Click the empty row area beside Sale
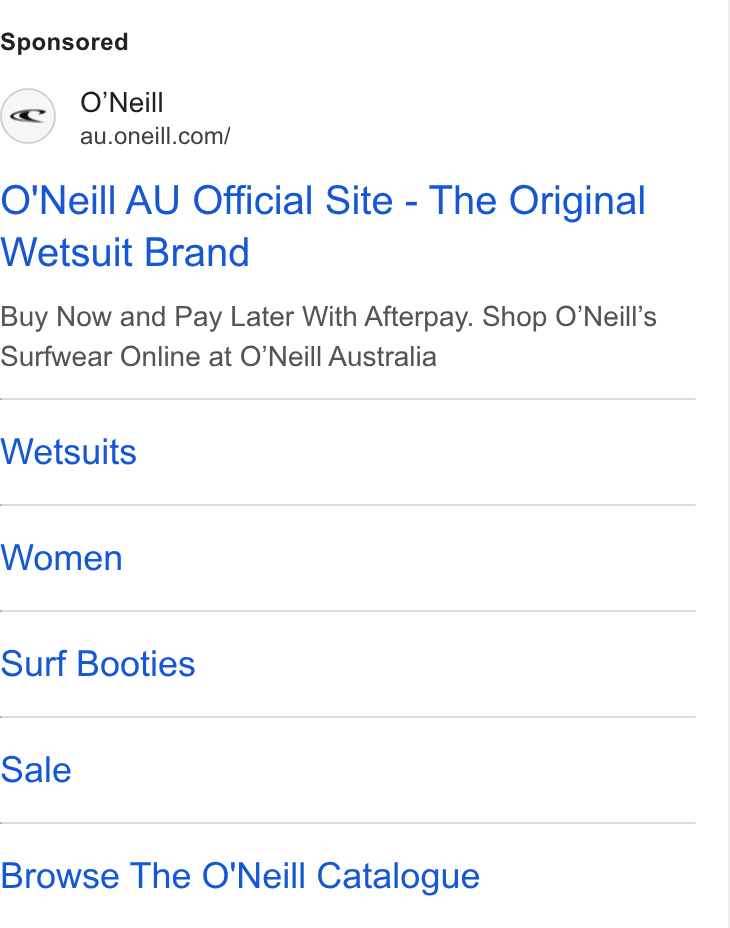730x928 pixels. [x=384, y=770]
